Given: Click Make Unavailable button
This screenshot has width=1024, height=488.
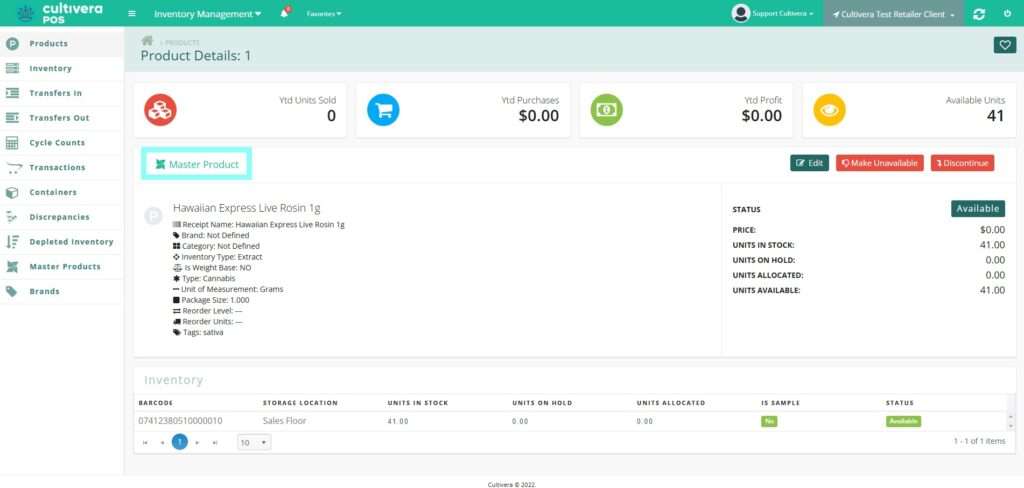Looking at the screenshot, I should (879, 163).
